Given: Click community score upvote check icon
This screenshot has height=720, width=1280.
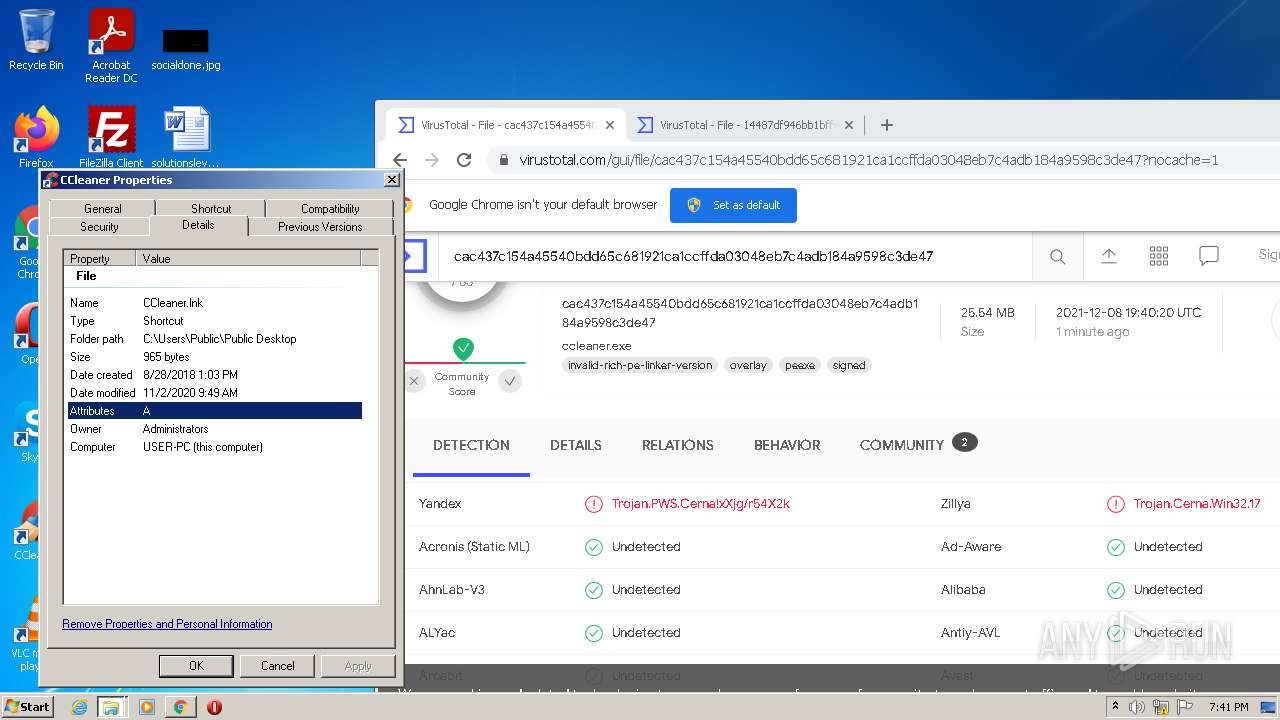Looking at the screenshot, I should click(x=510, y=381).
